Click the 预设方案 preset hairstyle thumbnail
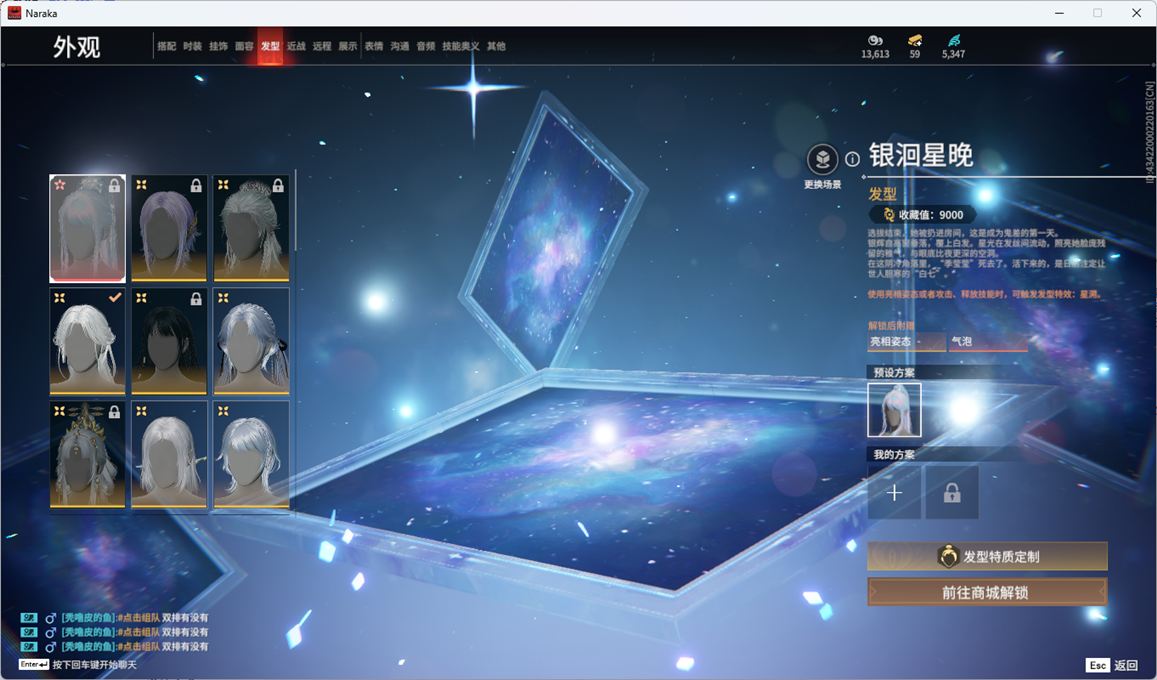 (x=894, y=410)
